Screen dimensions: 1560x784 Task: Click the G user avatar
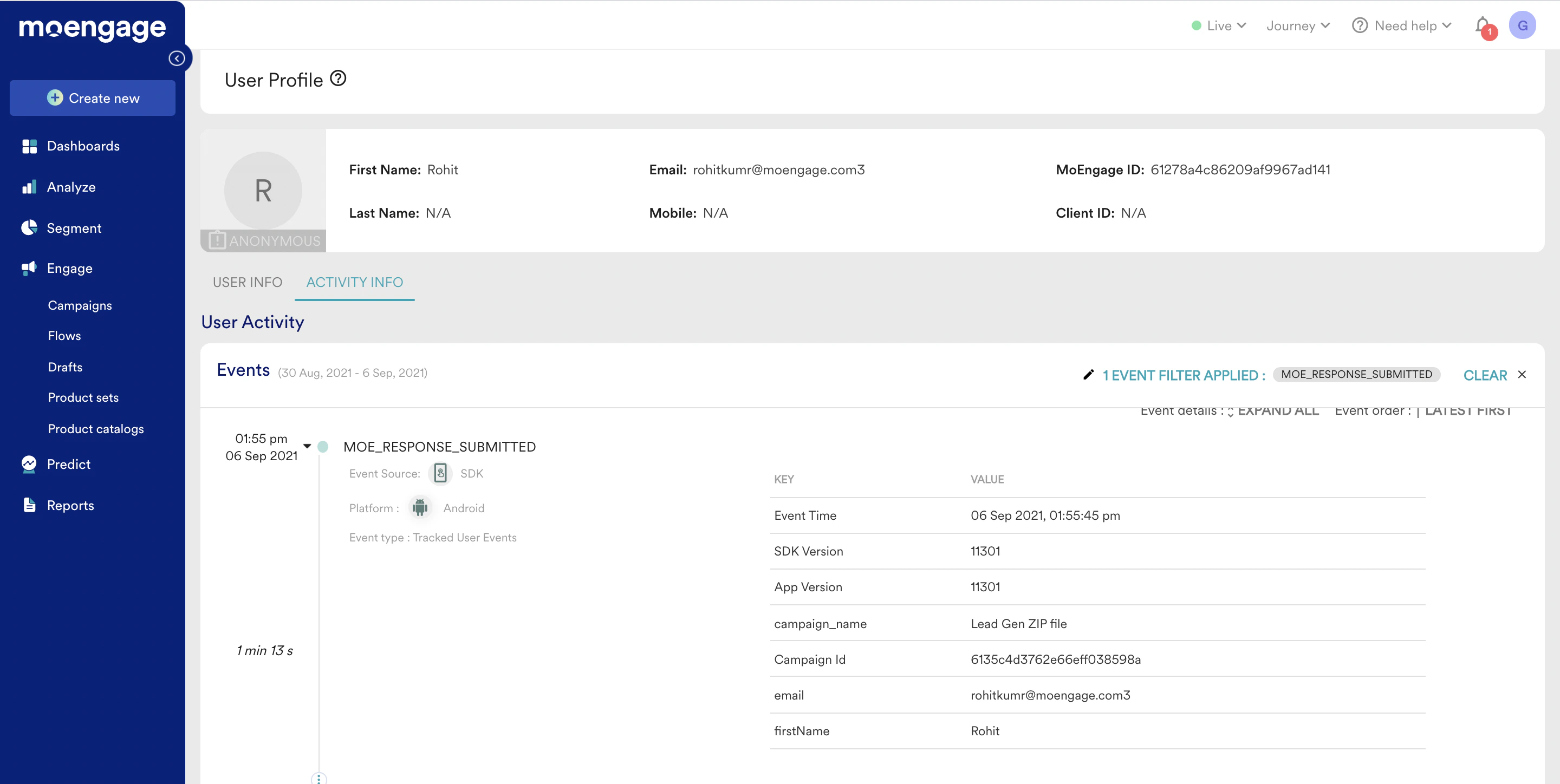(1522, 25)
